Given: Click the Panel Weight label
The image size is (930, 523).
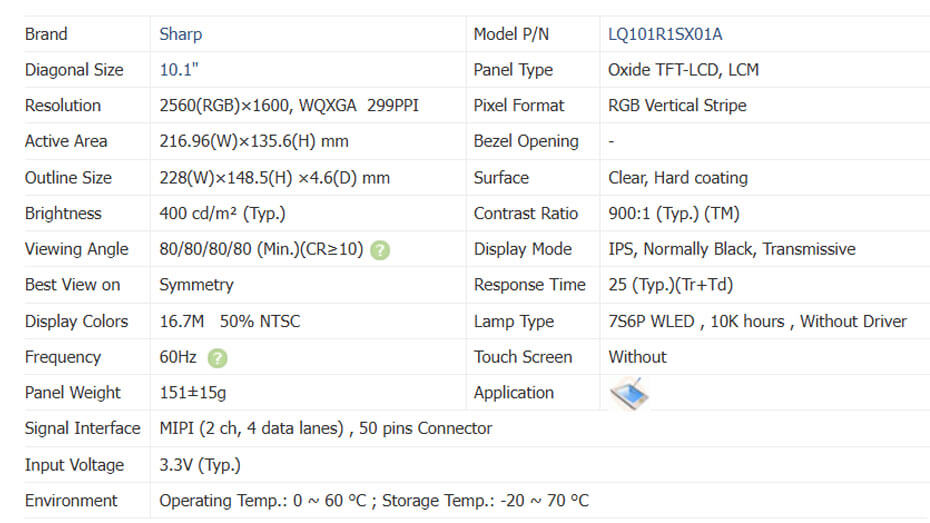Looking at the screenshot, I should 72,393.
